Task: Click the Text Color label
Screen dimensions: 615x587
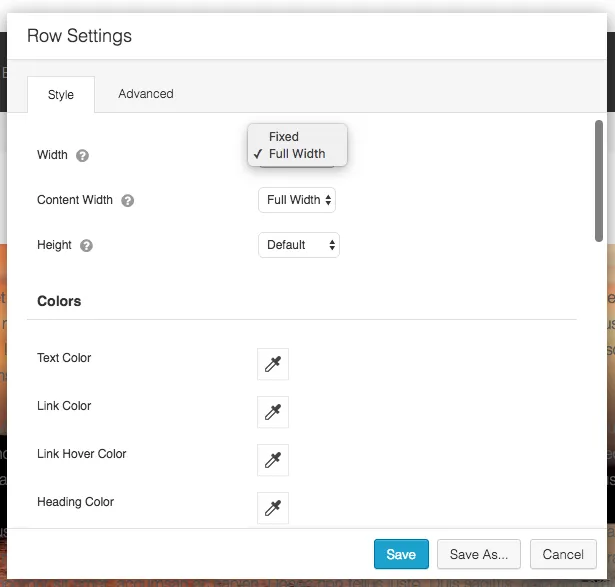Action: (64, 358)
